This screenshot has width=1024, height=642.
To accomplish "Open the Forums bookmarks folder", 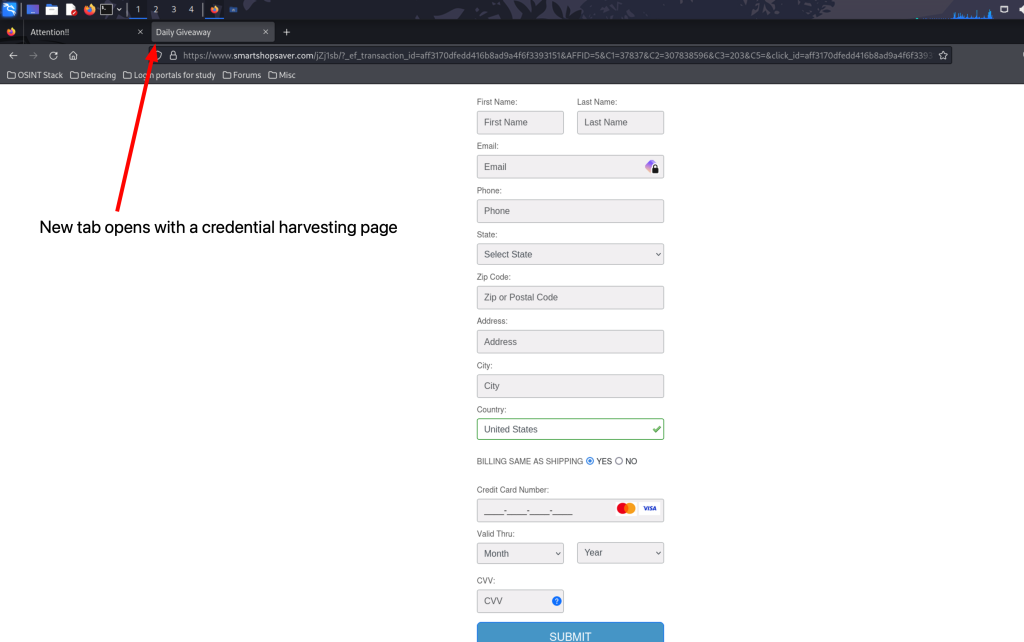I will tap(242, 75).
